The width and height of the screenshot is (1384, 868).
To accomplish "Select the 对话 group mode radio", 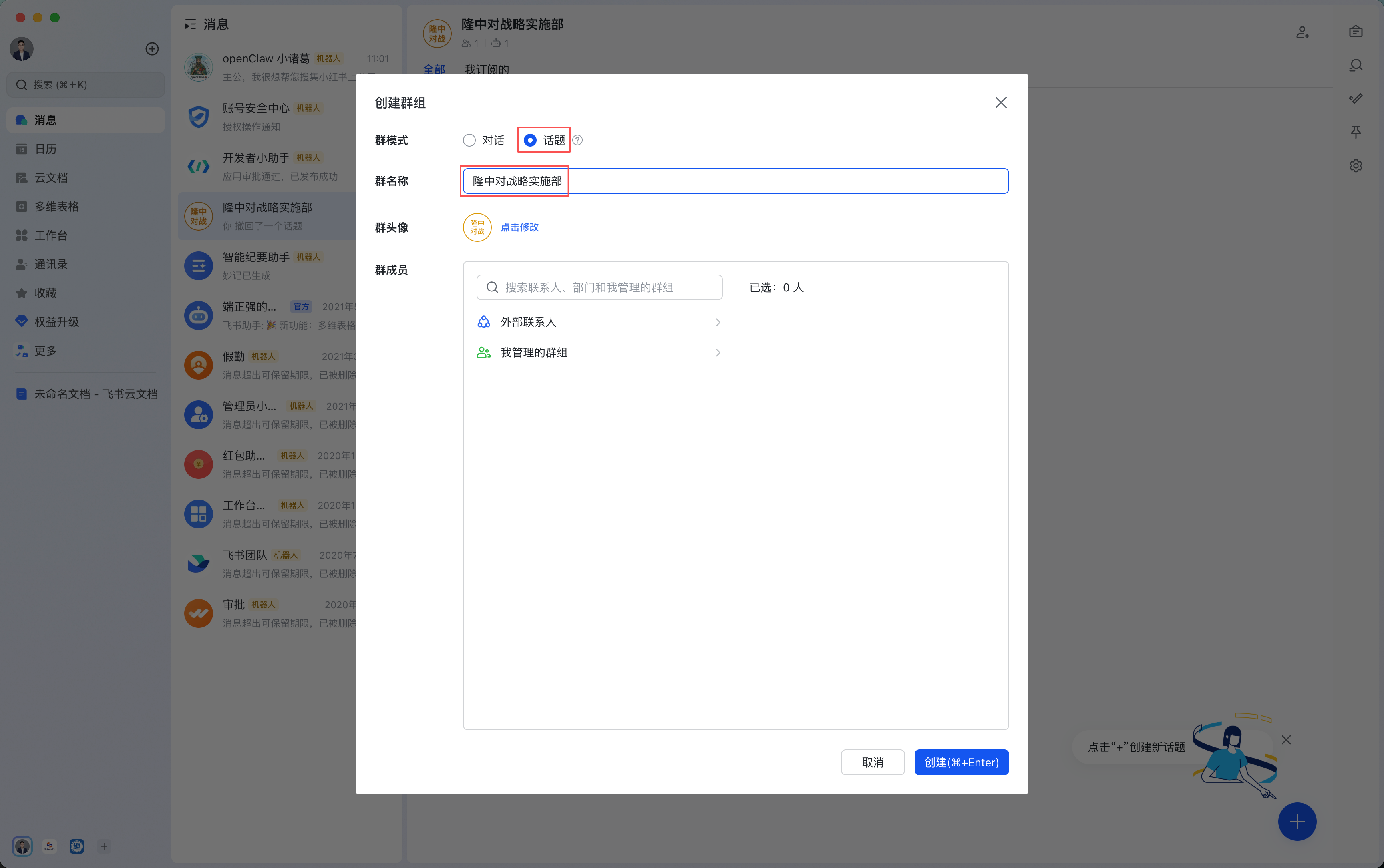I will (469, 140).
